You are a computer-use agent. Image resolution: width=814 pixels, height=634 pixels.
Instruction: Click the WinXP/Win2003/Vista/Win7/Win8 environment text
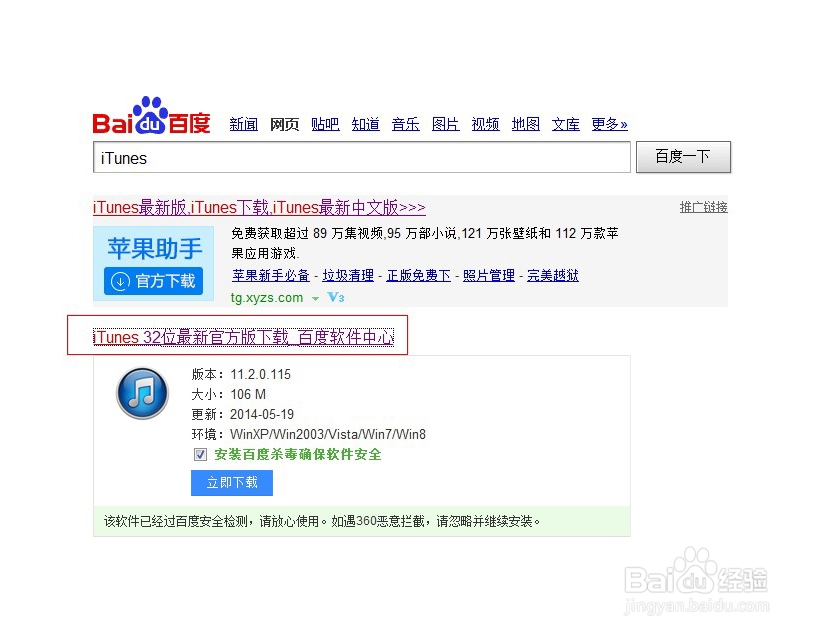(x=328, y=434)
